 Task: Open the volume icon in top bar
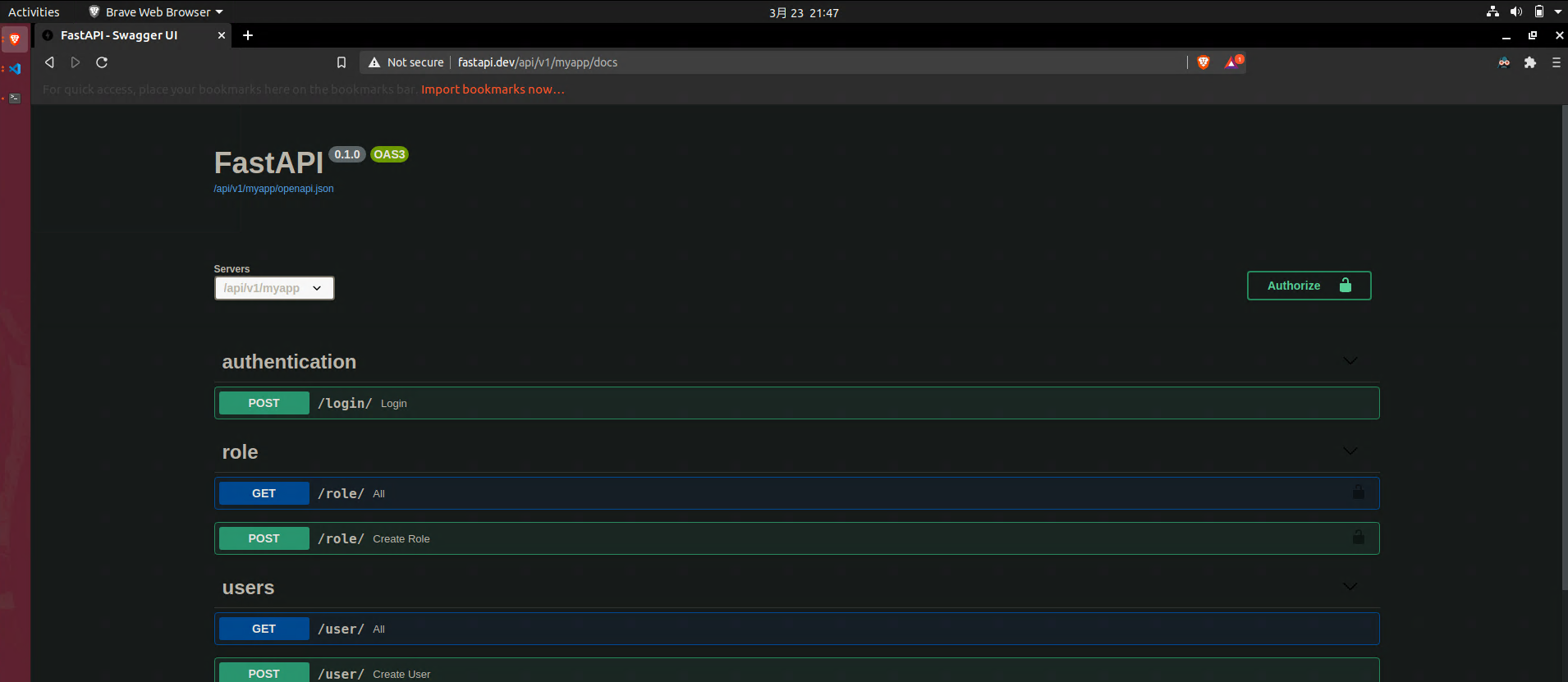click(x=1515, y=11)
